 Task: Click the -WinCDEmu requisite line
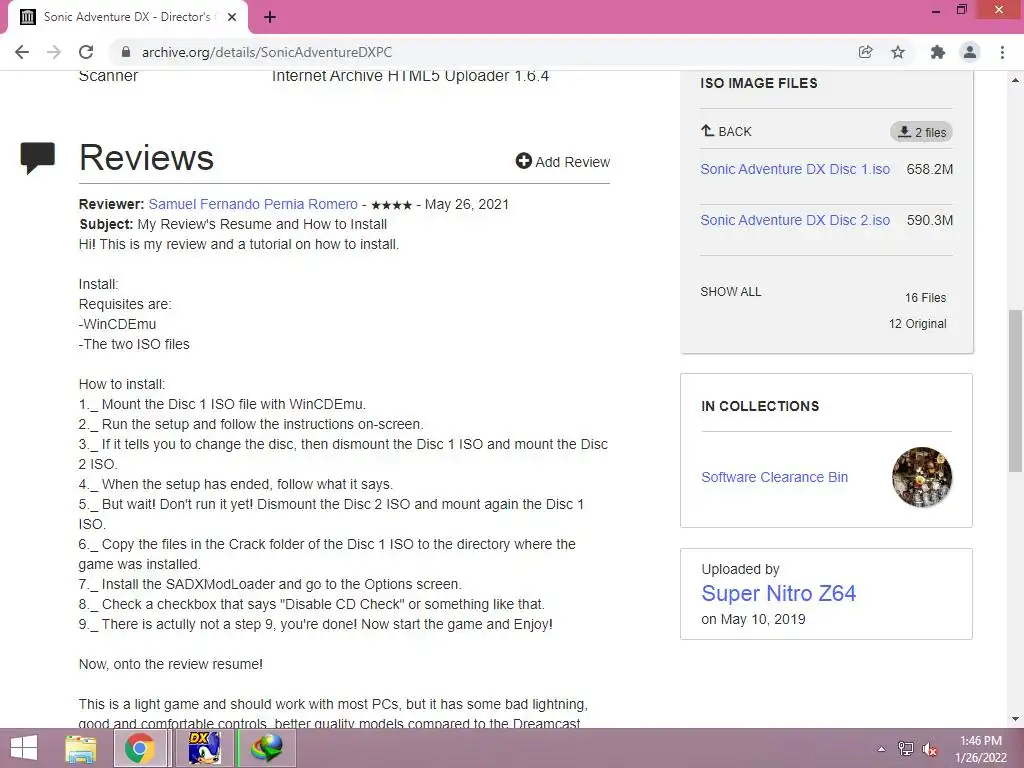[x=118, y=324]
